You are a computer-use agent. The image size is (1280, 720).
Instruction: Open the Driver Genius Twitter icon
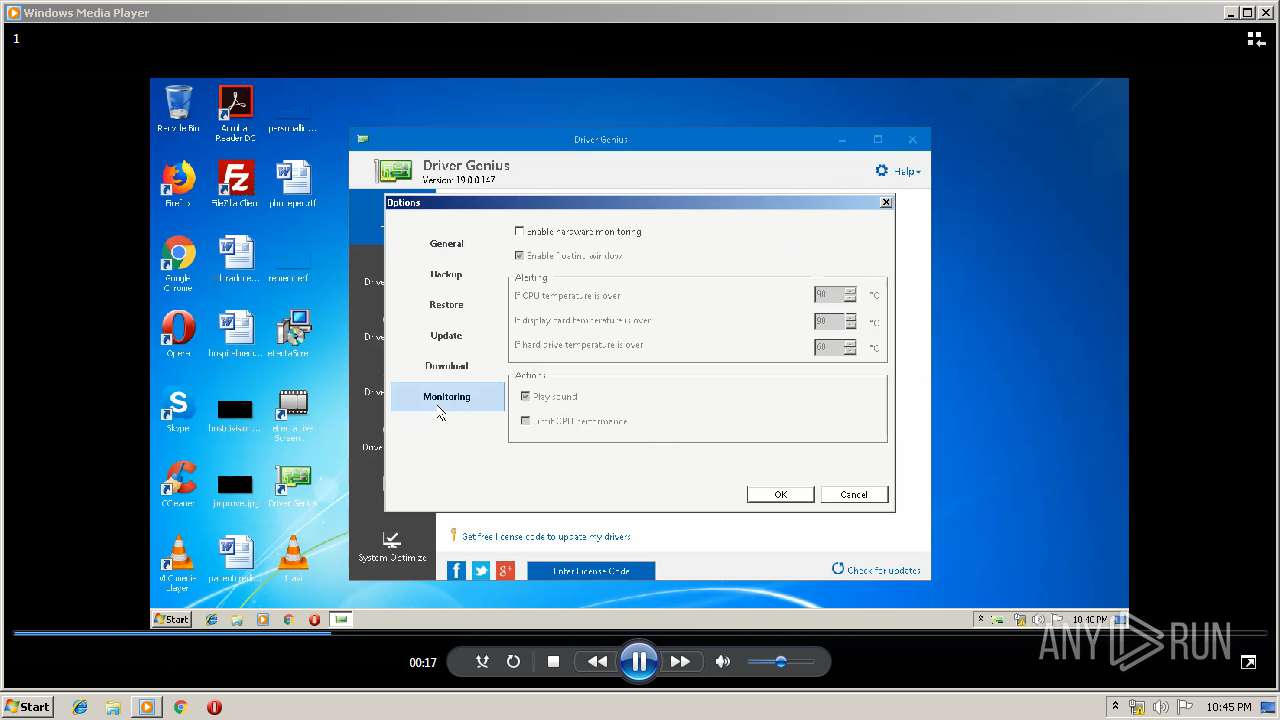click(481, 570)
